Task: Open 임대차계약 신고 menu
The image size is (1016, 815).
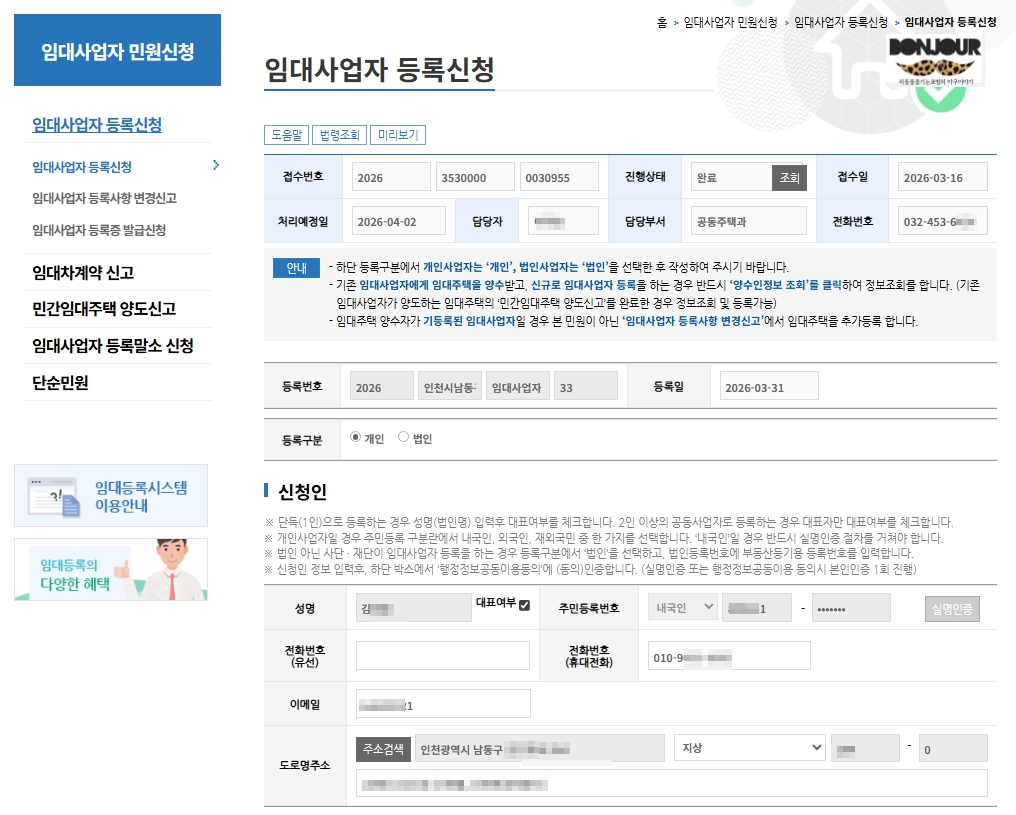Action: tap(83, 272)
